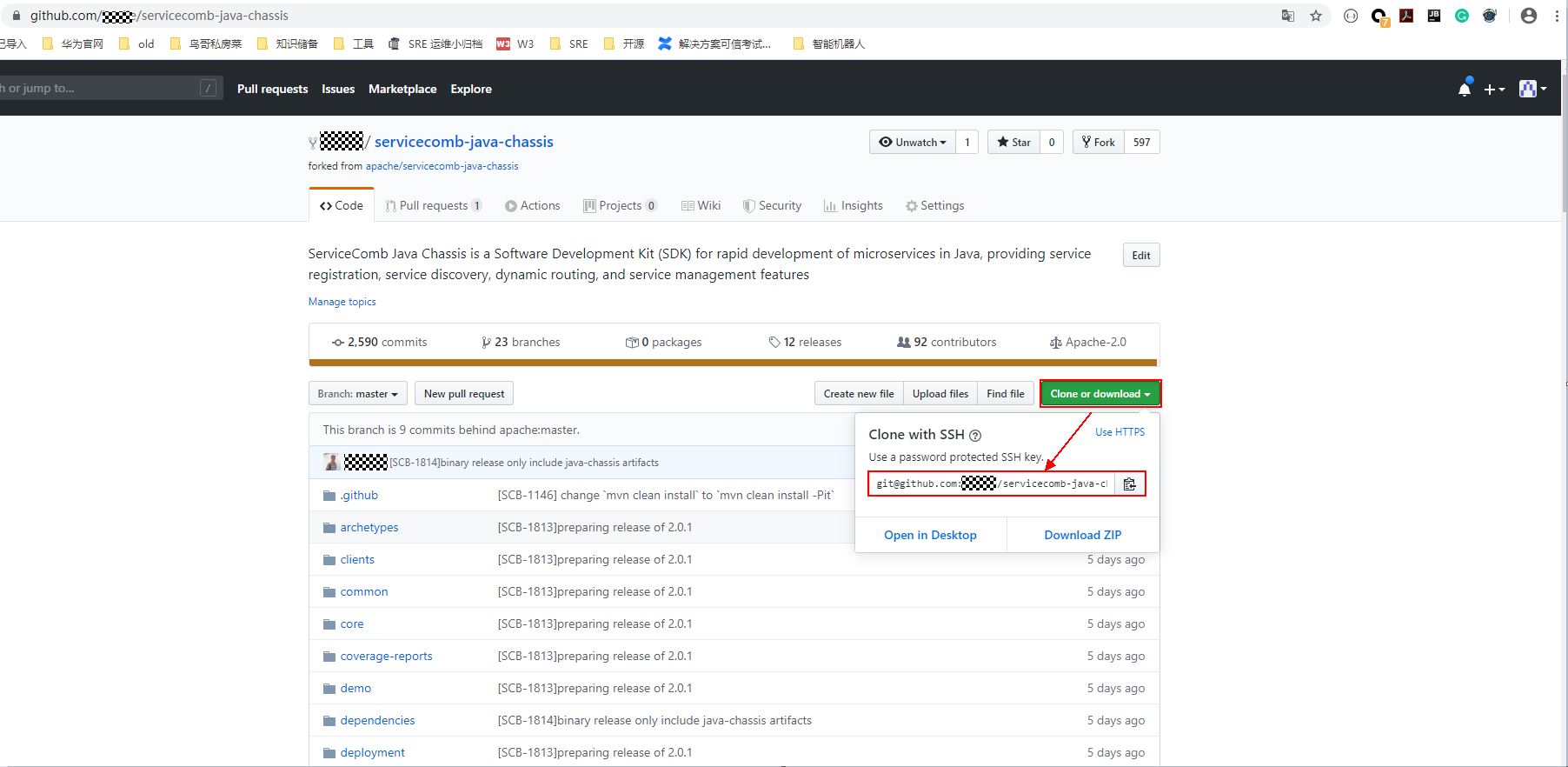View the 12 releases
This screenshot has height=767, width=1568.
tap(805, 342)
